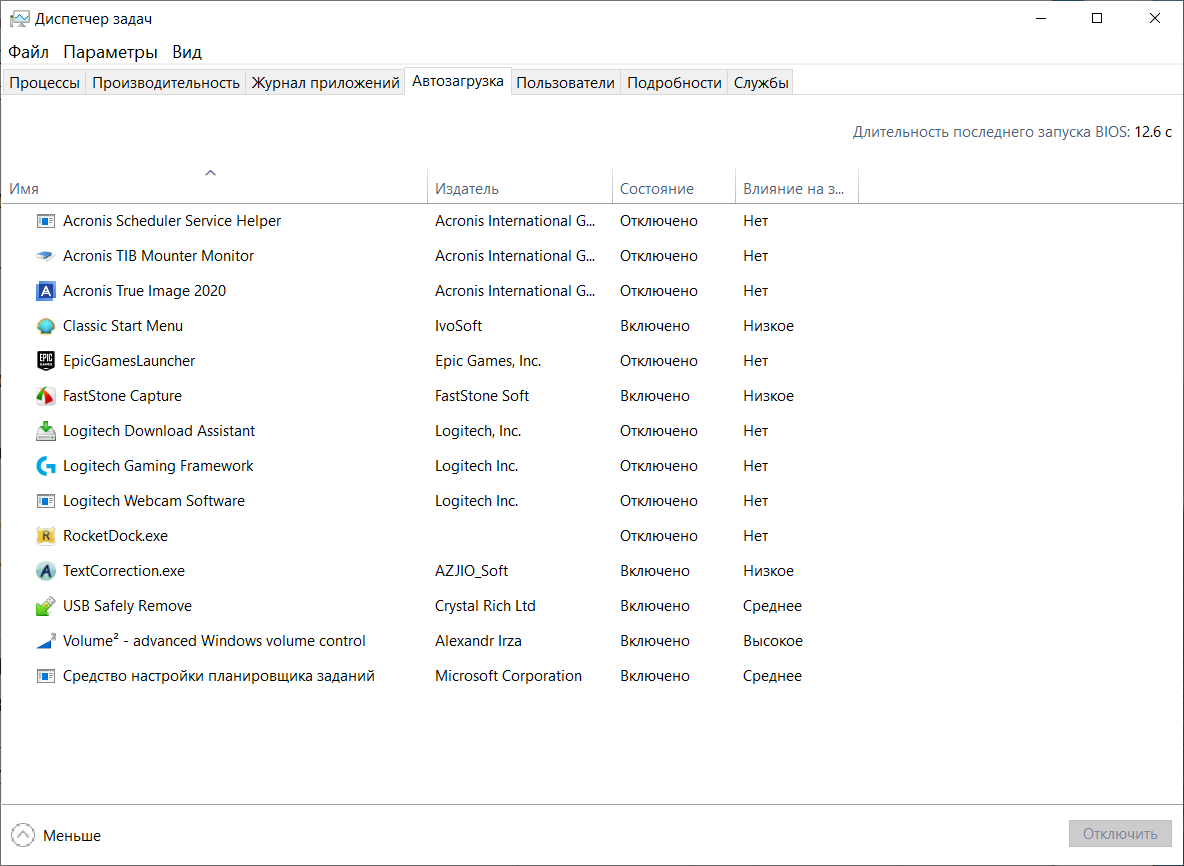Select the RocketDock.exe icon

(x=45, y=536)
